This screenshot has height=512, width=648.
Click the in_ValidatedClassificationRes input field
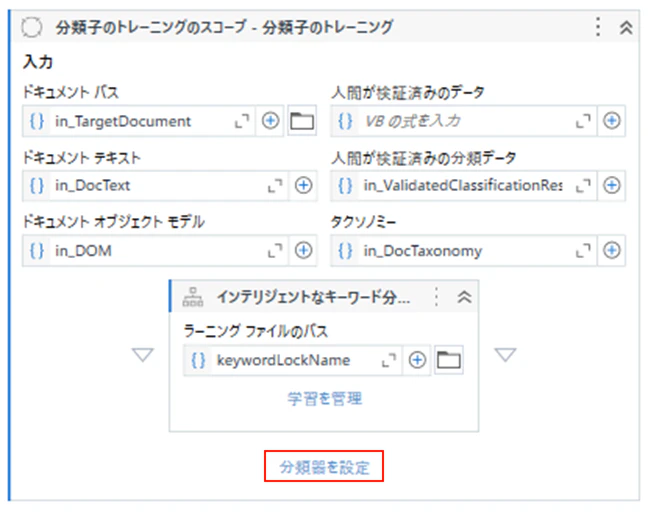pyautogui.click(x=464, y=185)
